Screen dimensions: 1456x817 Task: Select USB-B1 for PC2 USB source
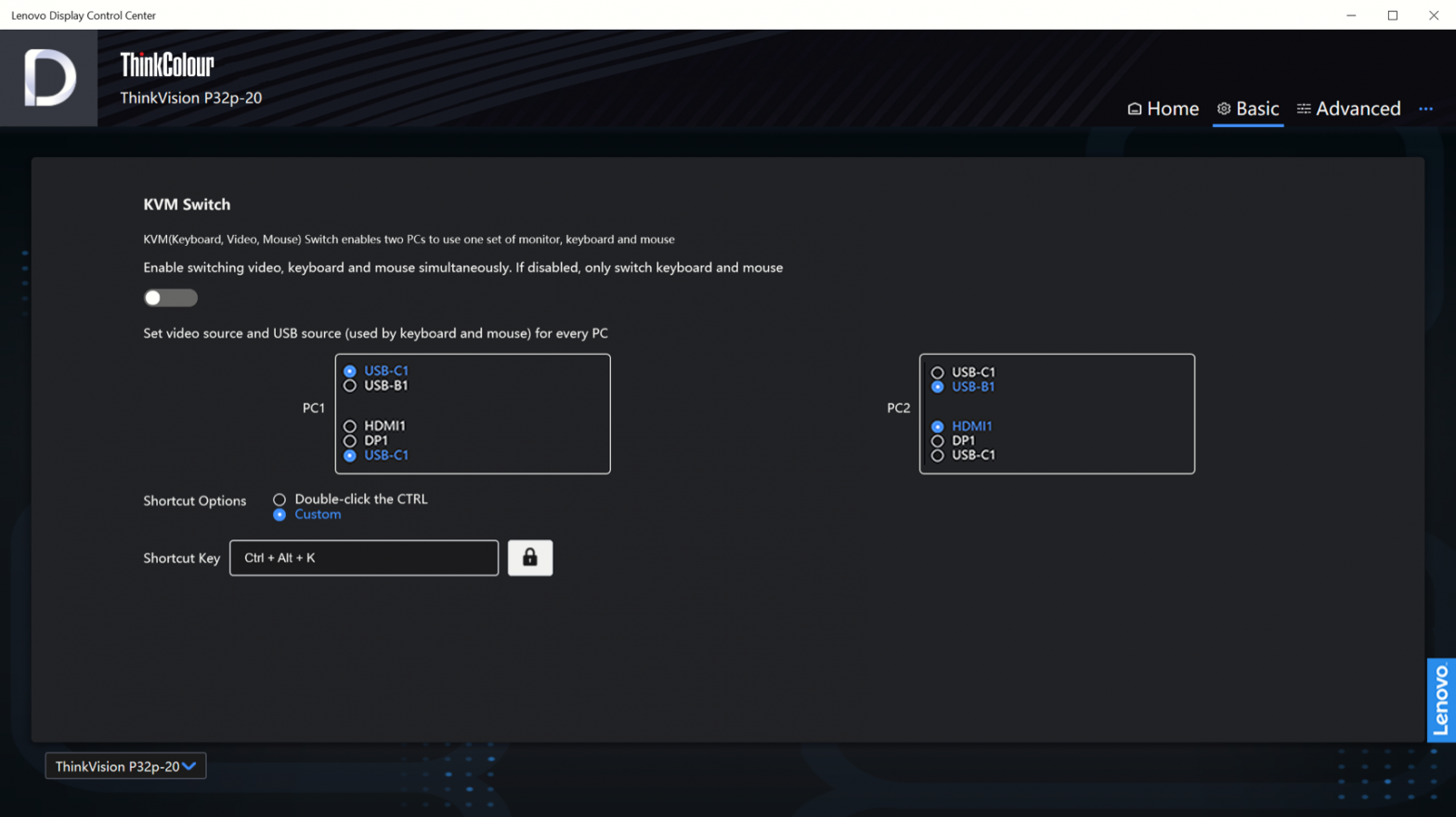coord(964,386)
